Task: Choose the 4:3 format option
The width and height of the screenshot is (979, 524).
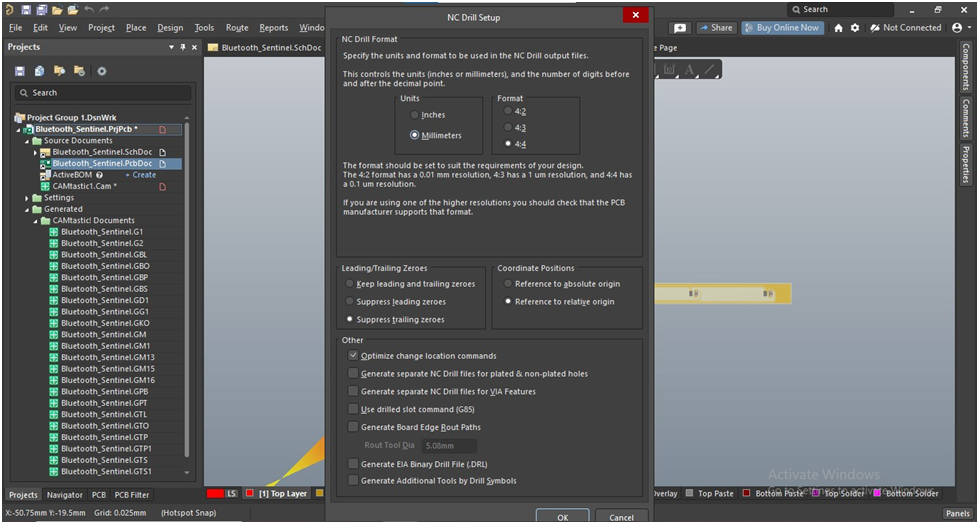Action: [x=508, y=127]
